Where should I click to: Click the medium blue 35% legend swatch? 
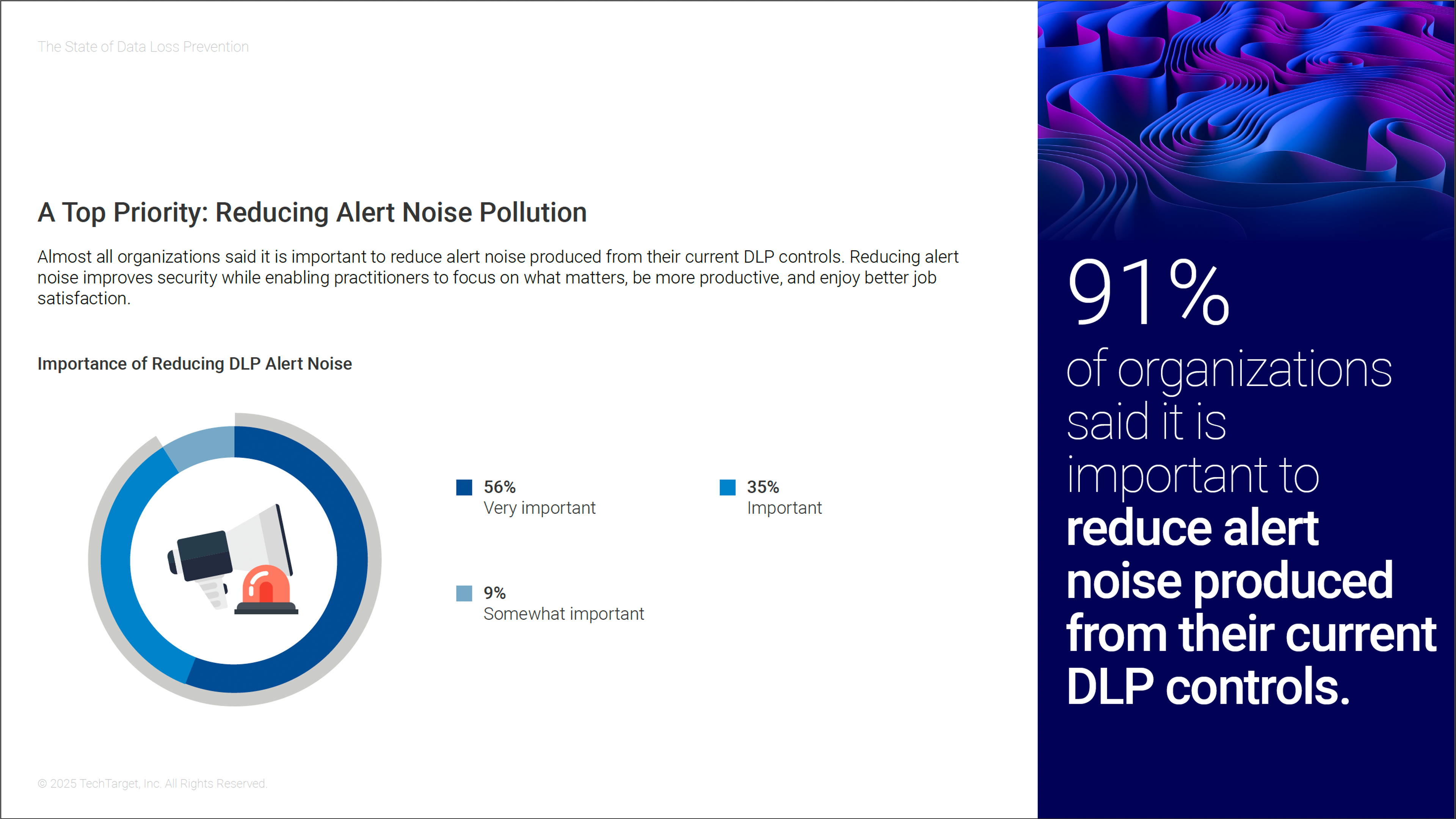point(728,487)
